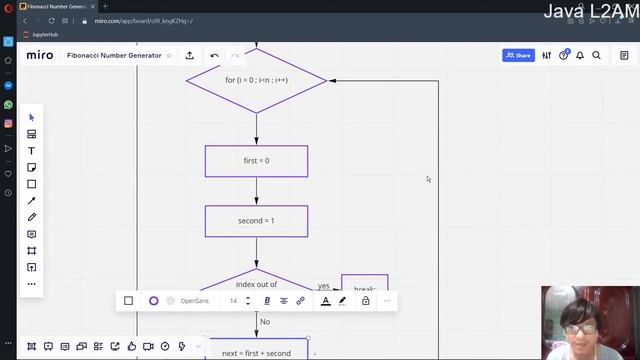Click the font size 14 field

coord(233,301)
